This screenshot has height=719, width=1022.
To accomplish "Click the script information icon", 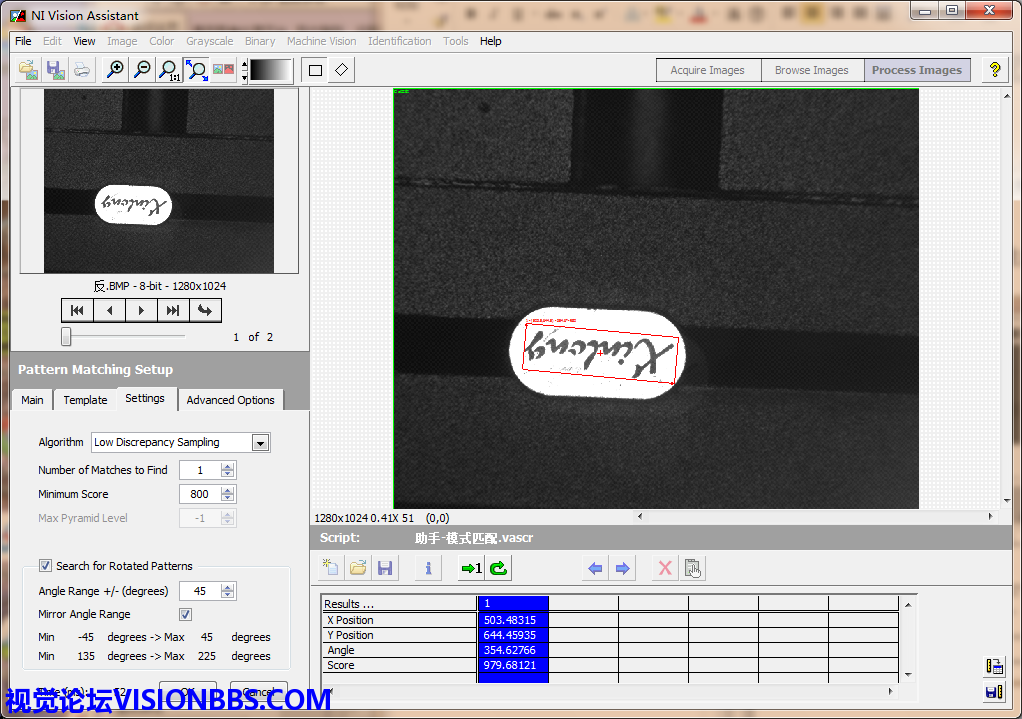I will 428,569.
